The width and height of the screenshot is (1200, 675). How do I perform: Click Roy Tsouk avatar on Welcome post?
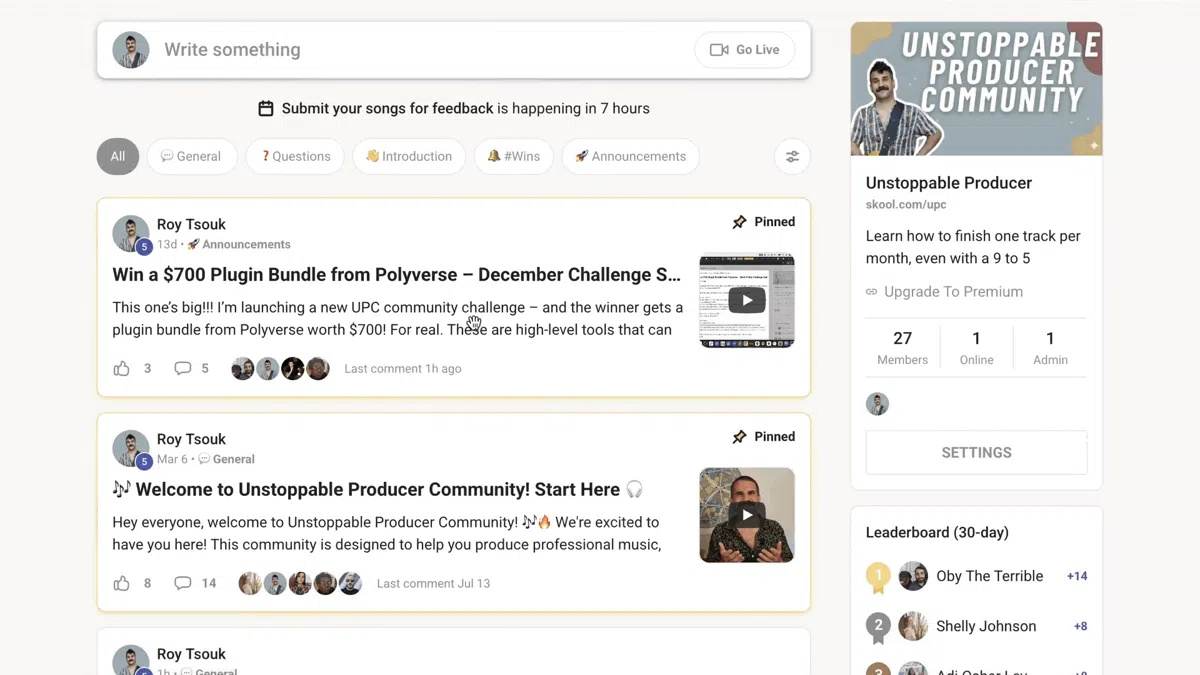pyautogui.click(x=131, y=449)
